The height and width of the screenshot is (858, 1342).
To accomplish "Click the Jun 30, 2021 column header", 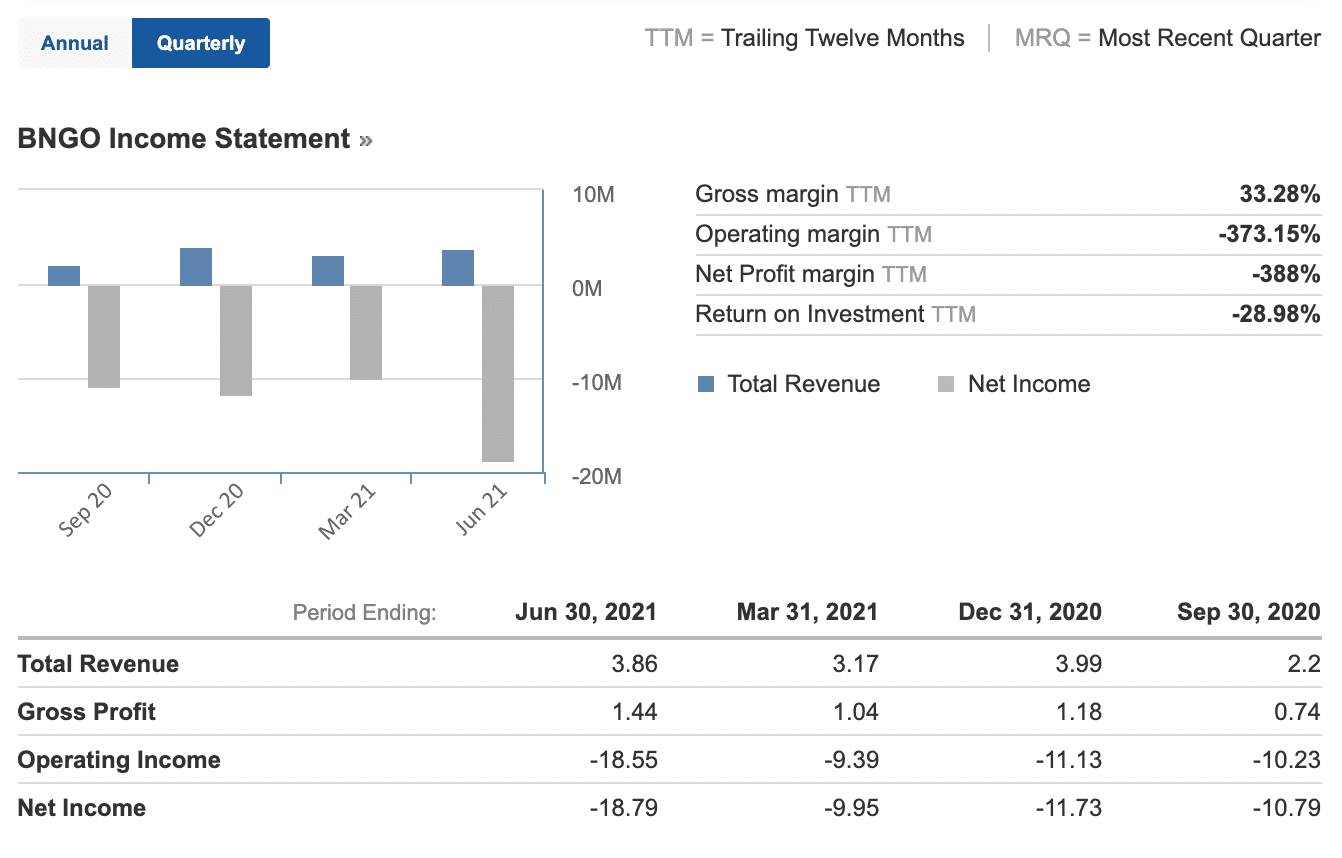I will pyautogui.click(x=586, y=612).
